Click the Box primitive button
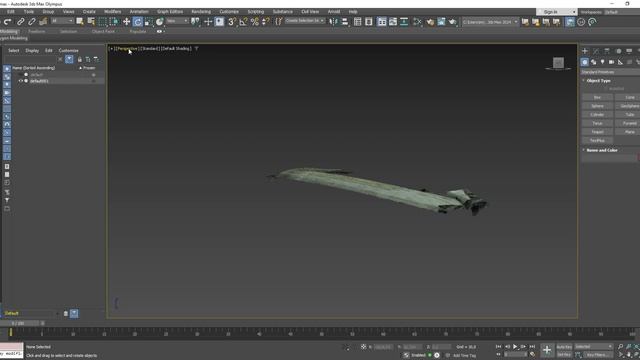This screenshot has width=640, height=360. 597,98
